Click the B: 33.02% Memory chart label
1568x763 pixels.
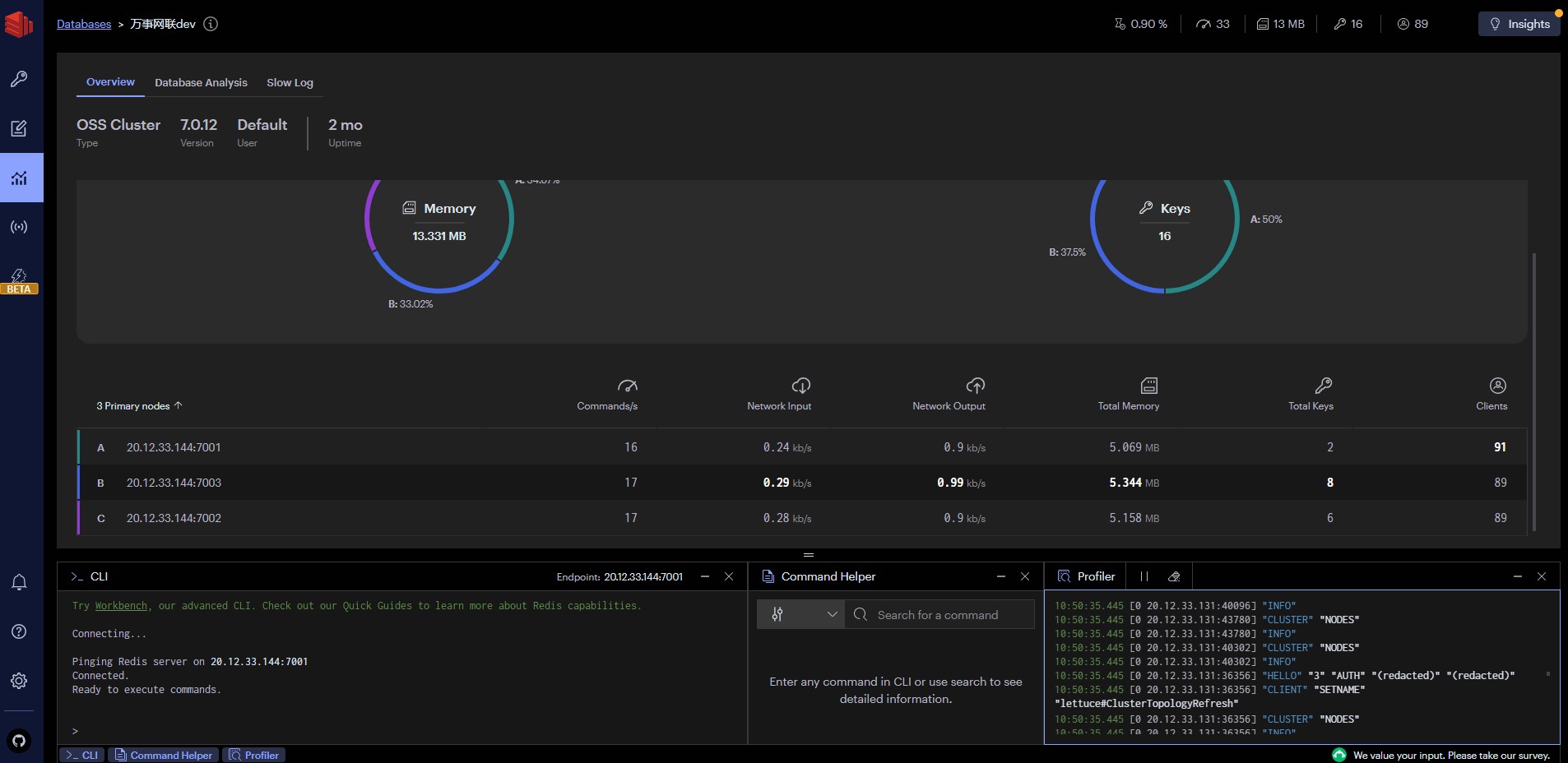tap(411, 304)
